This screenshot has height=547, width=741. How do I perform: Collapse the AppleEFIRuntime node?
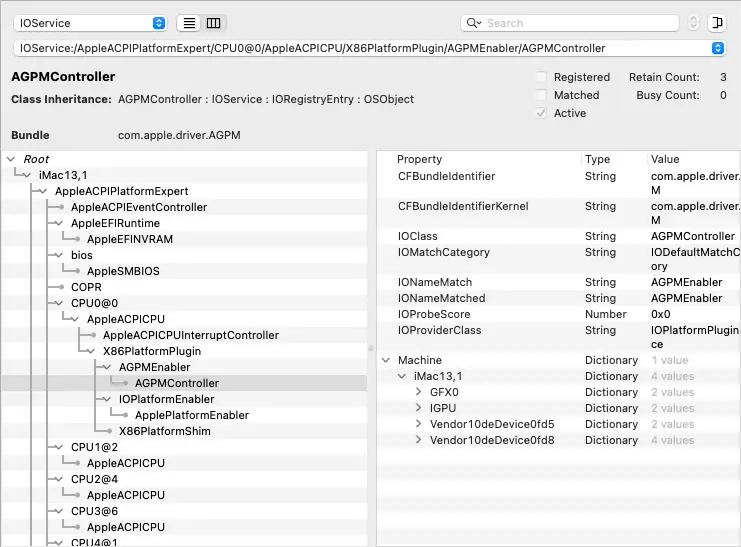pos(59,223)
